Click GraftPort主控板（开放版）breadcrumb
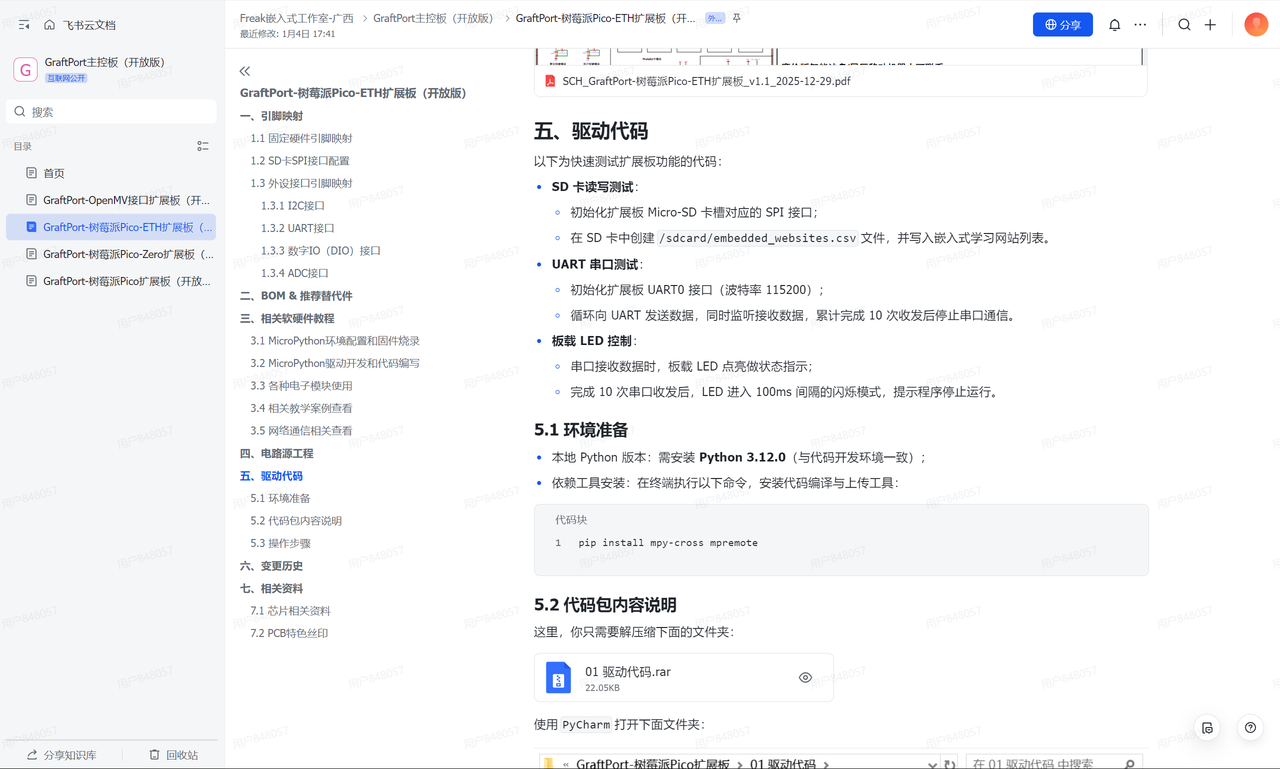1280x769 pixels. (x=434, y=18)
